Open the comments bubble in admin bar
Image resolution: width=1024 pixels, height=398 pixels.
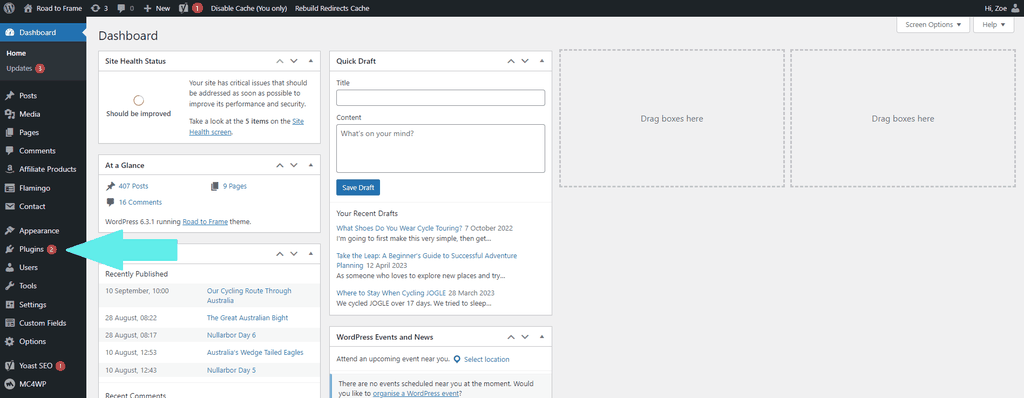point(125,8)
